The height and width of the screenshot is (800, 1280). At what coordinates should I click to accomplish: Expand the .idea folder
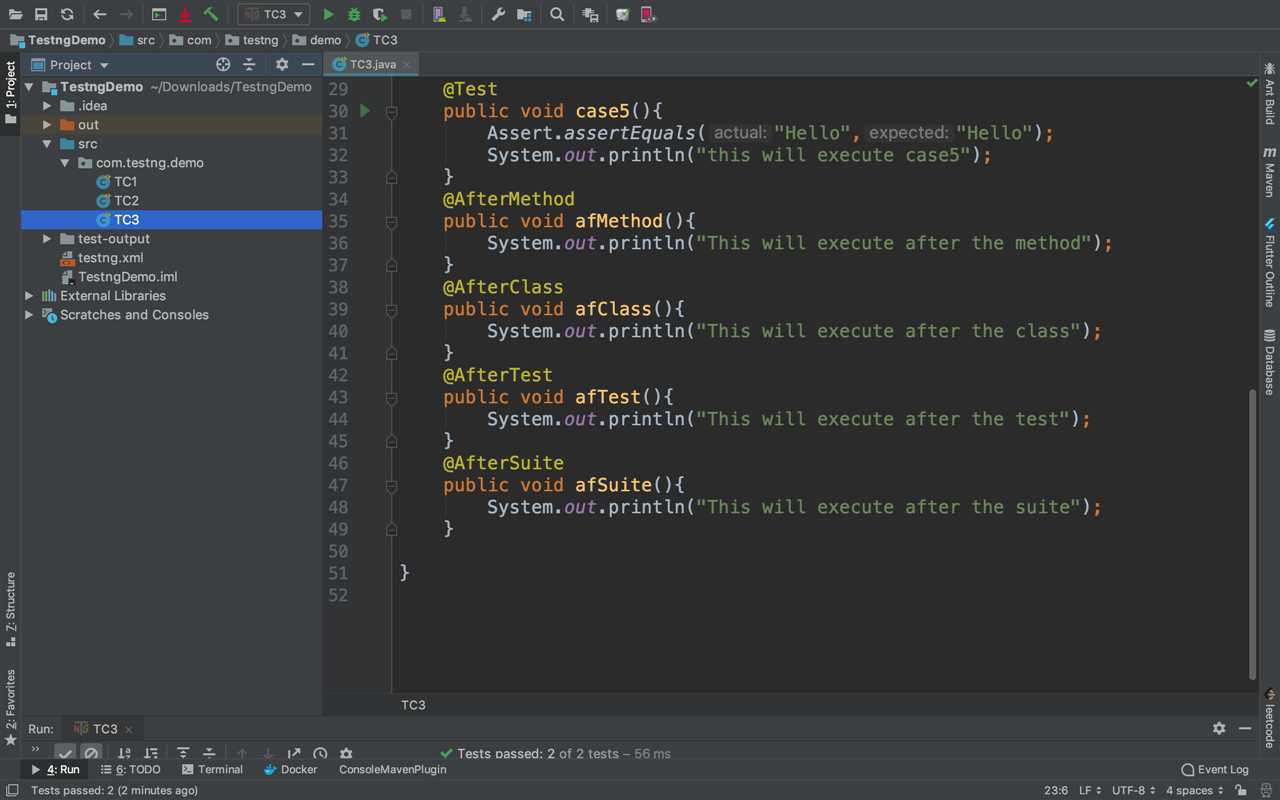47,106
